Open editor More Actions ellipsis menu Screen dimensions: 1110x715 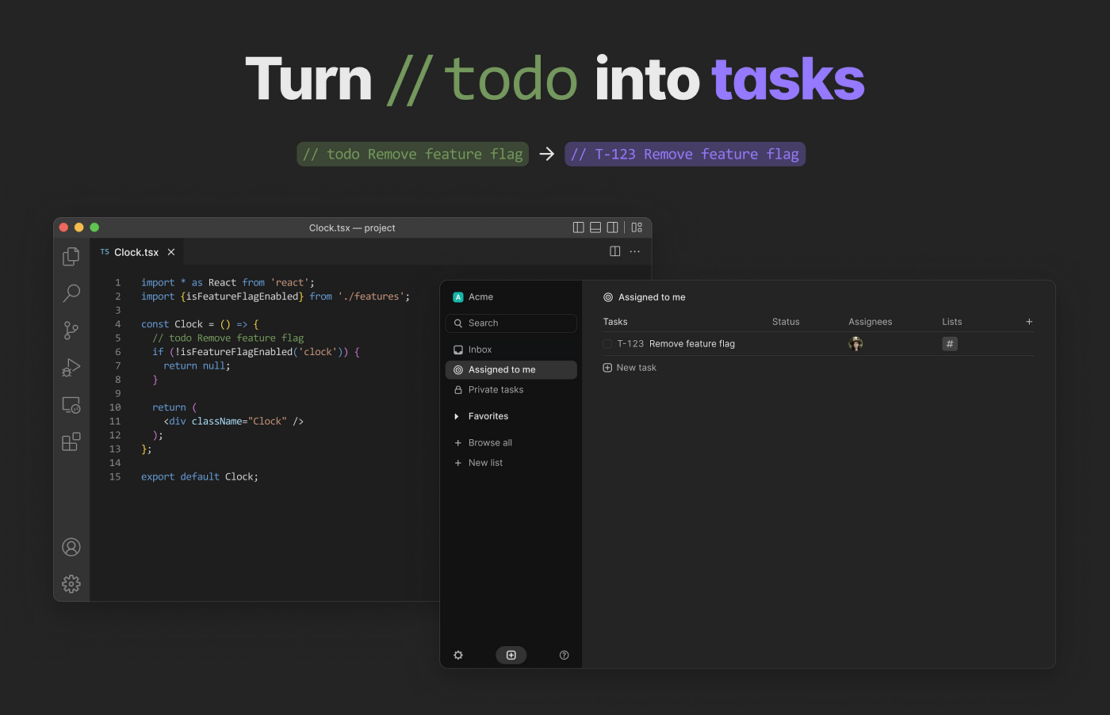[634, 252]
